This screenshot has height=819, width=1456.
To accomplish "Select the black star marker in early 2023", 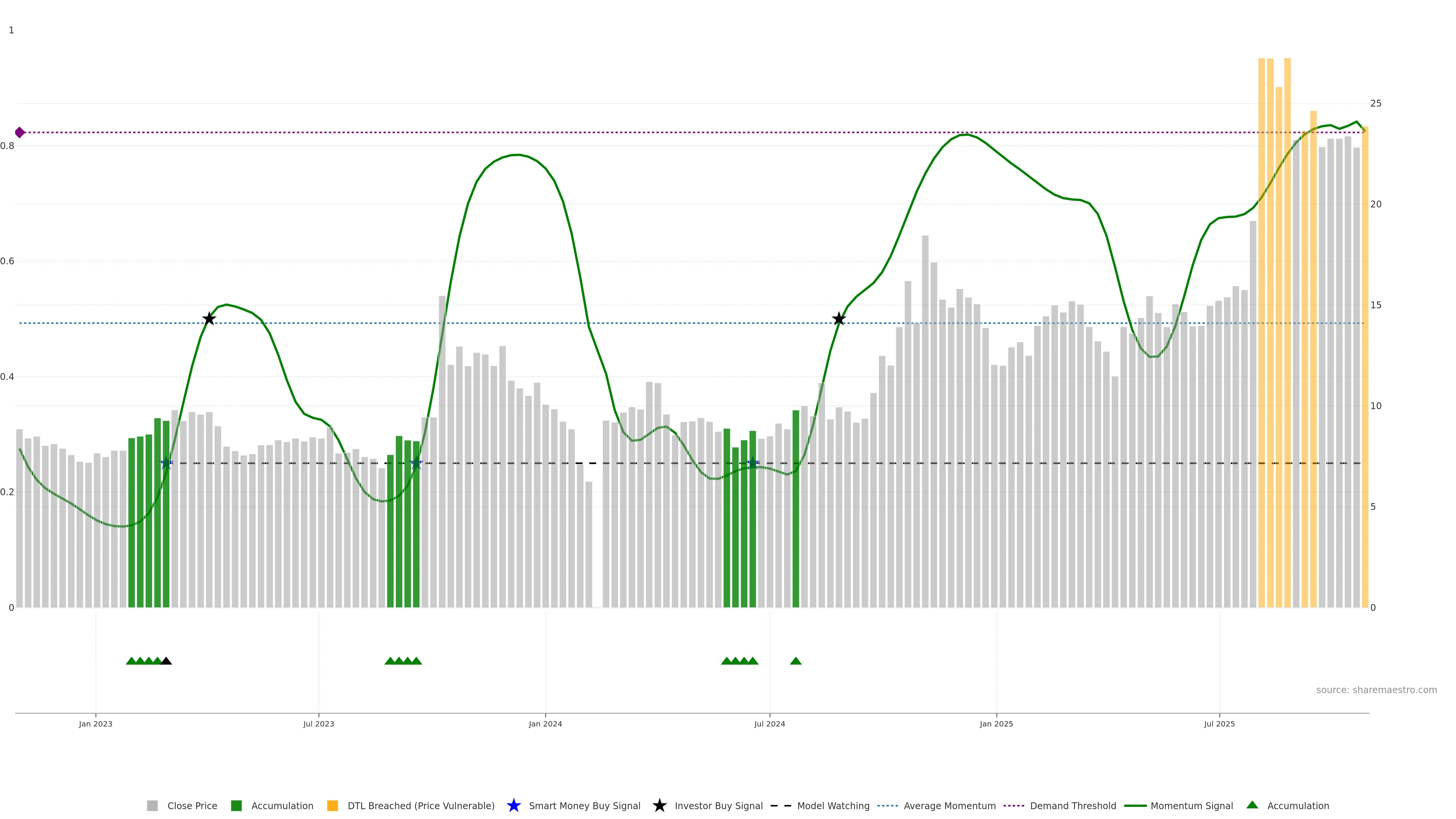I will click(209, 319).
